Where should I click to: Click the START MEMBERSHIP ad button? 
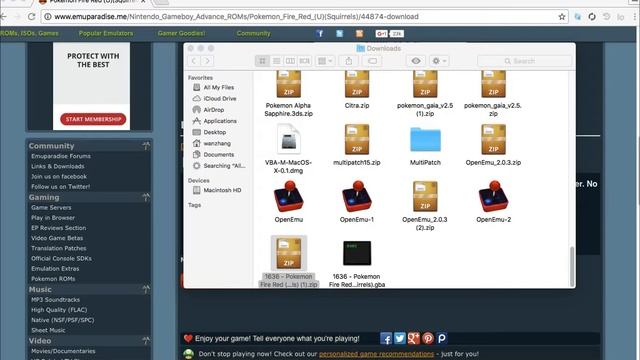click(93, 119)
